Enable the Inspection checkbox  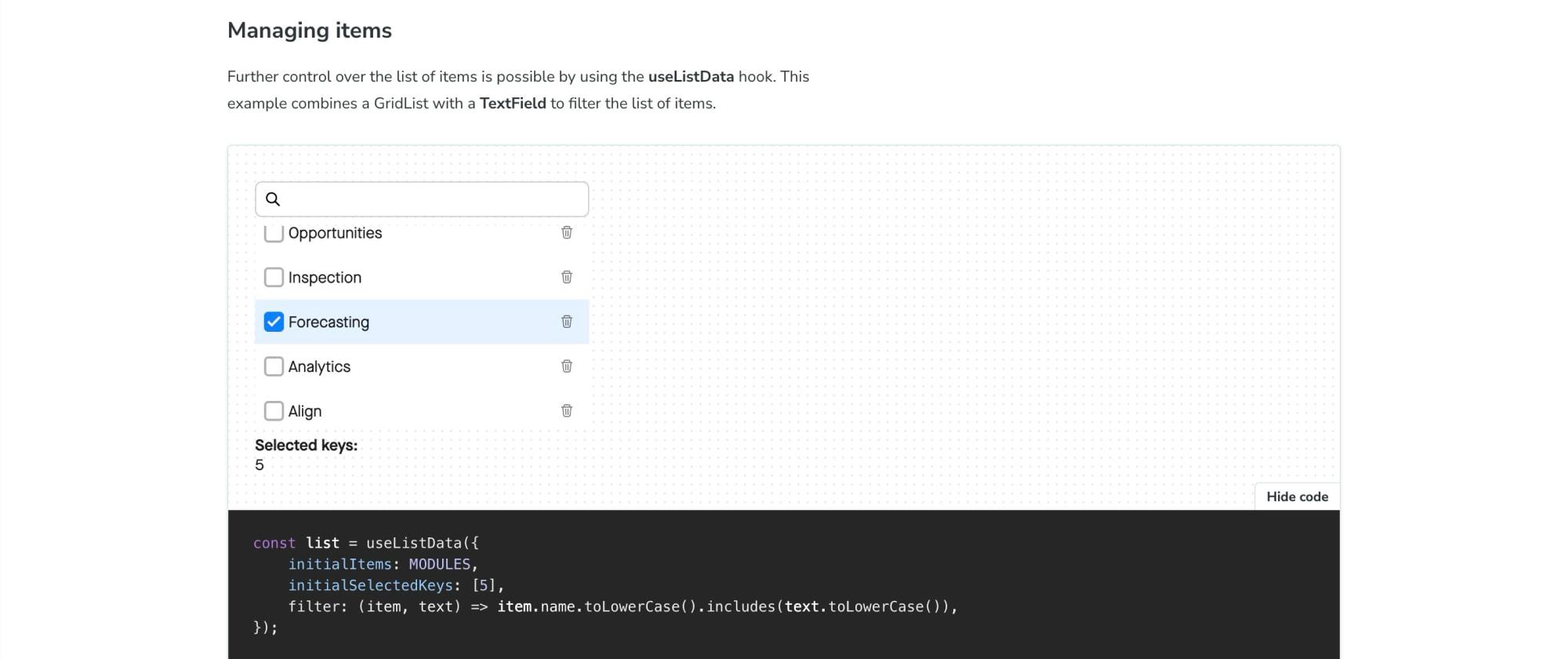(274, 278)
